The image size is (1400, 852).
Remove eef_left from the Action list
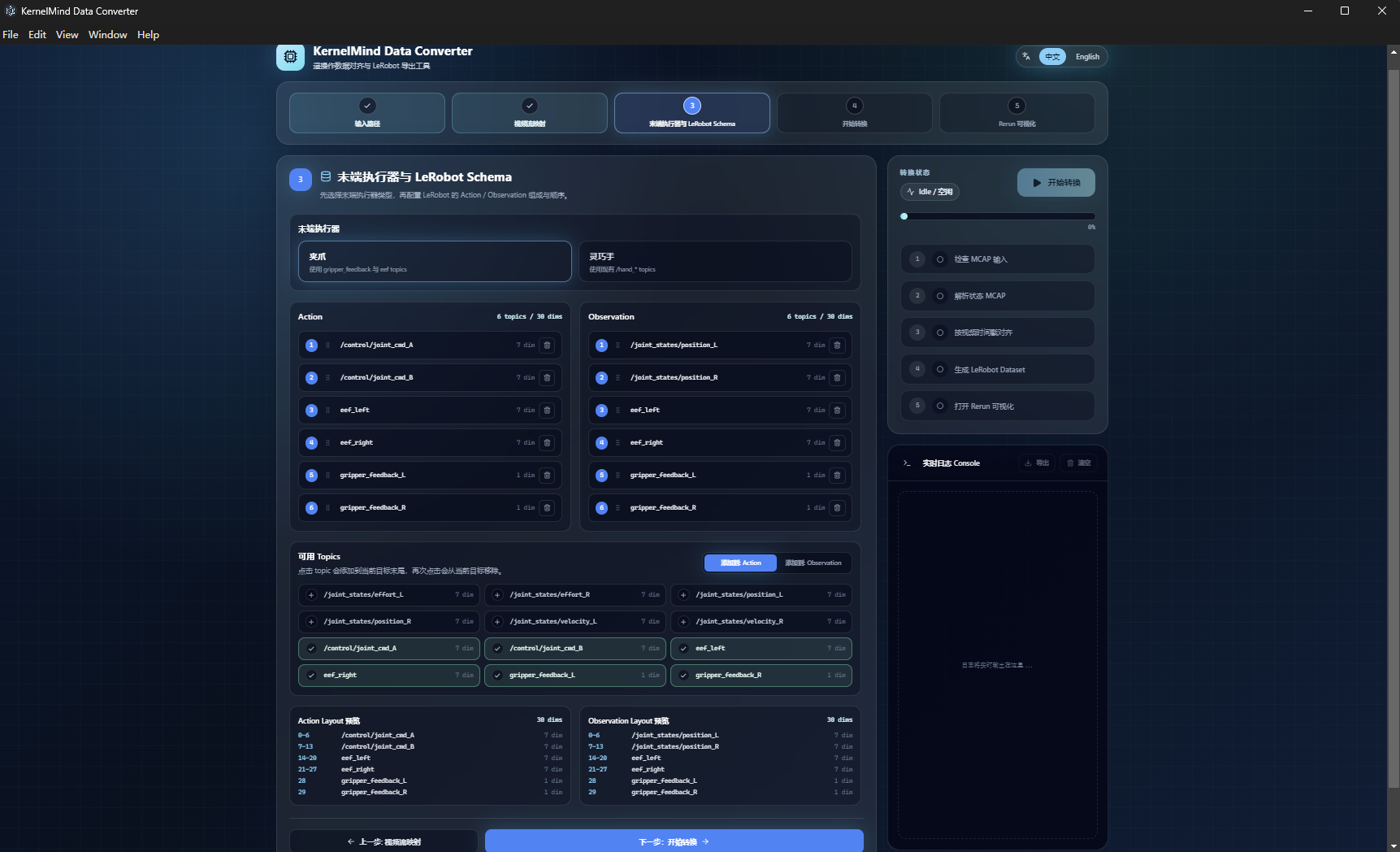(547, 410)
